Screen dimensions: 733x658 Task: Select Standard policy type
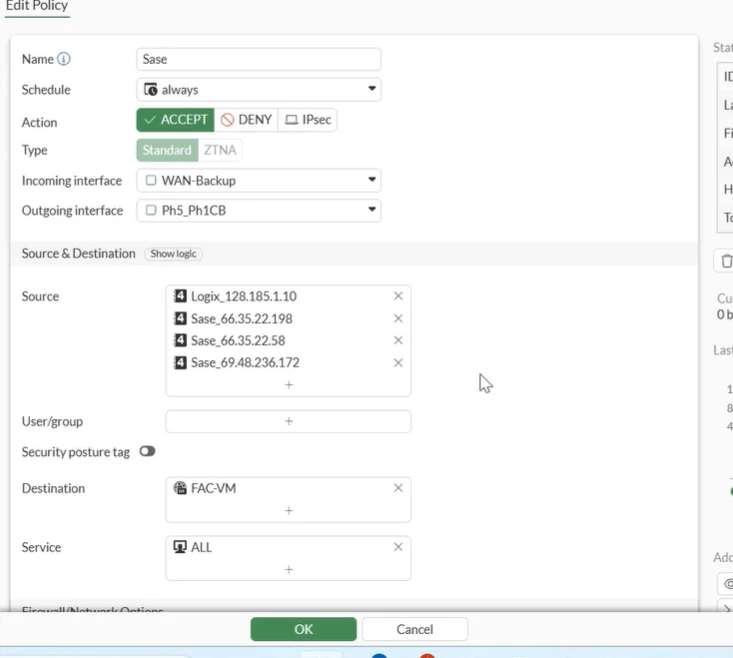167,150
